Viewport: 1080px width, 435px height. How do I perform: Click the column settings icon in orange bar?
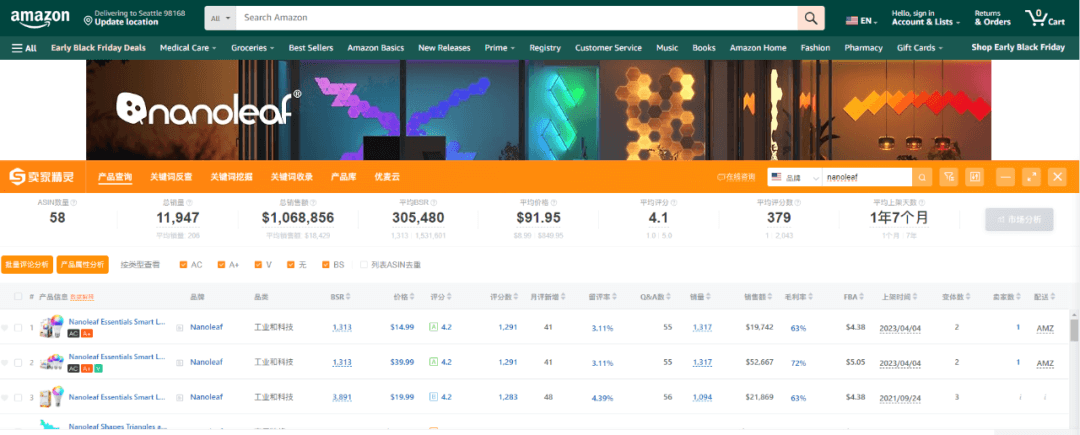974,177
